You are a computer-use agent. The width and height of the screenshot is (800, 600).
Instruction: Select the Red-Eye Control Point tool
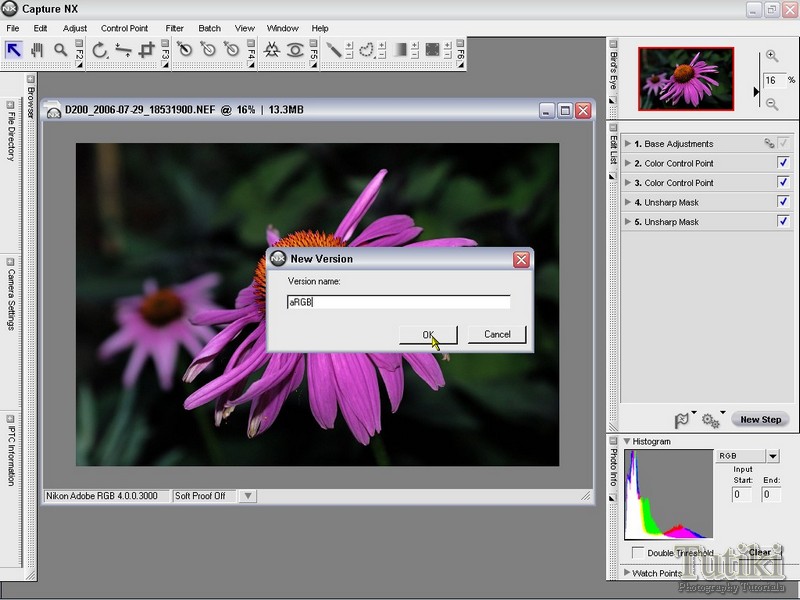coord(295,50)
